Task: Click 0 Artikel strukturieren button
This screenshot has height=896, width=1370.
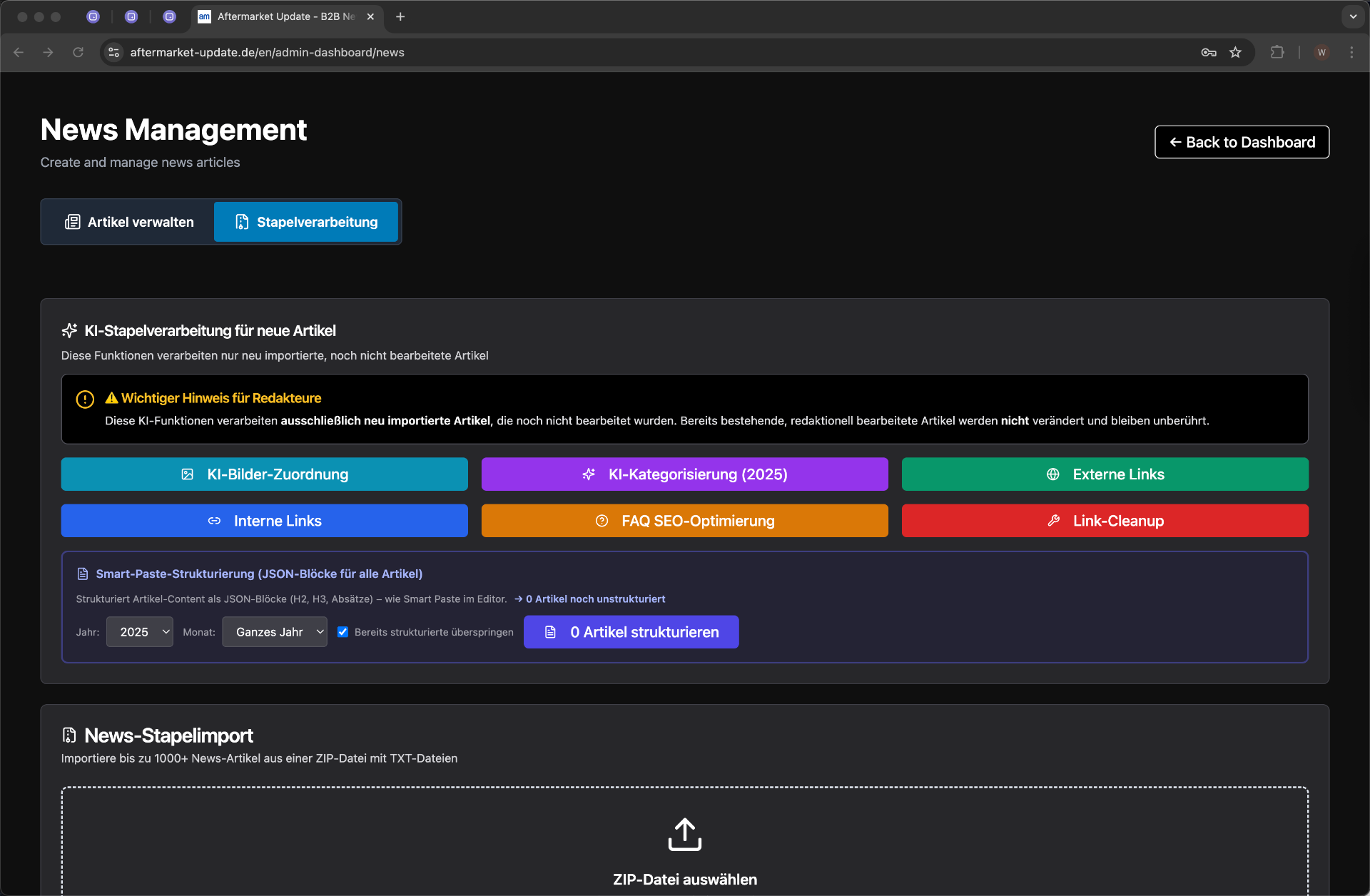Action: click(631, 632)
